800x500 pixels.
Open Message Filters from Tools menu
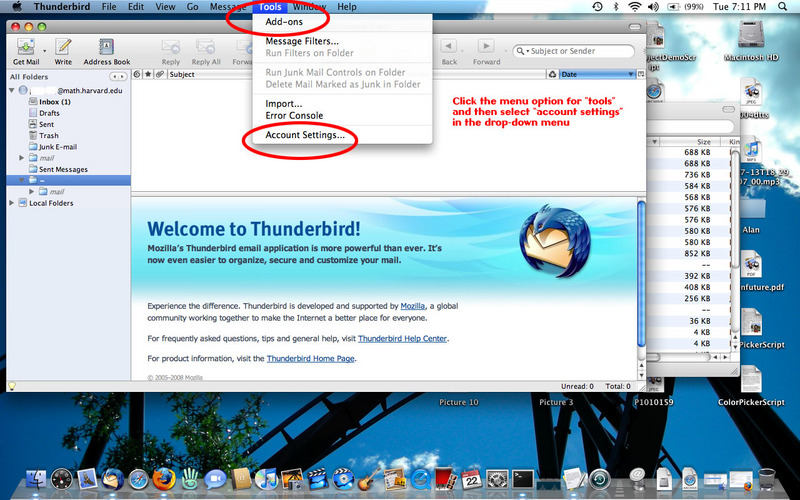pos(301,41)
